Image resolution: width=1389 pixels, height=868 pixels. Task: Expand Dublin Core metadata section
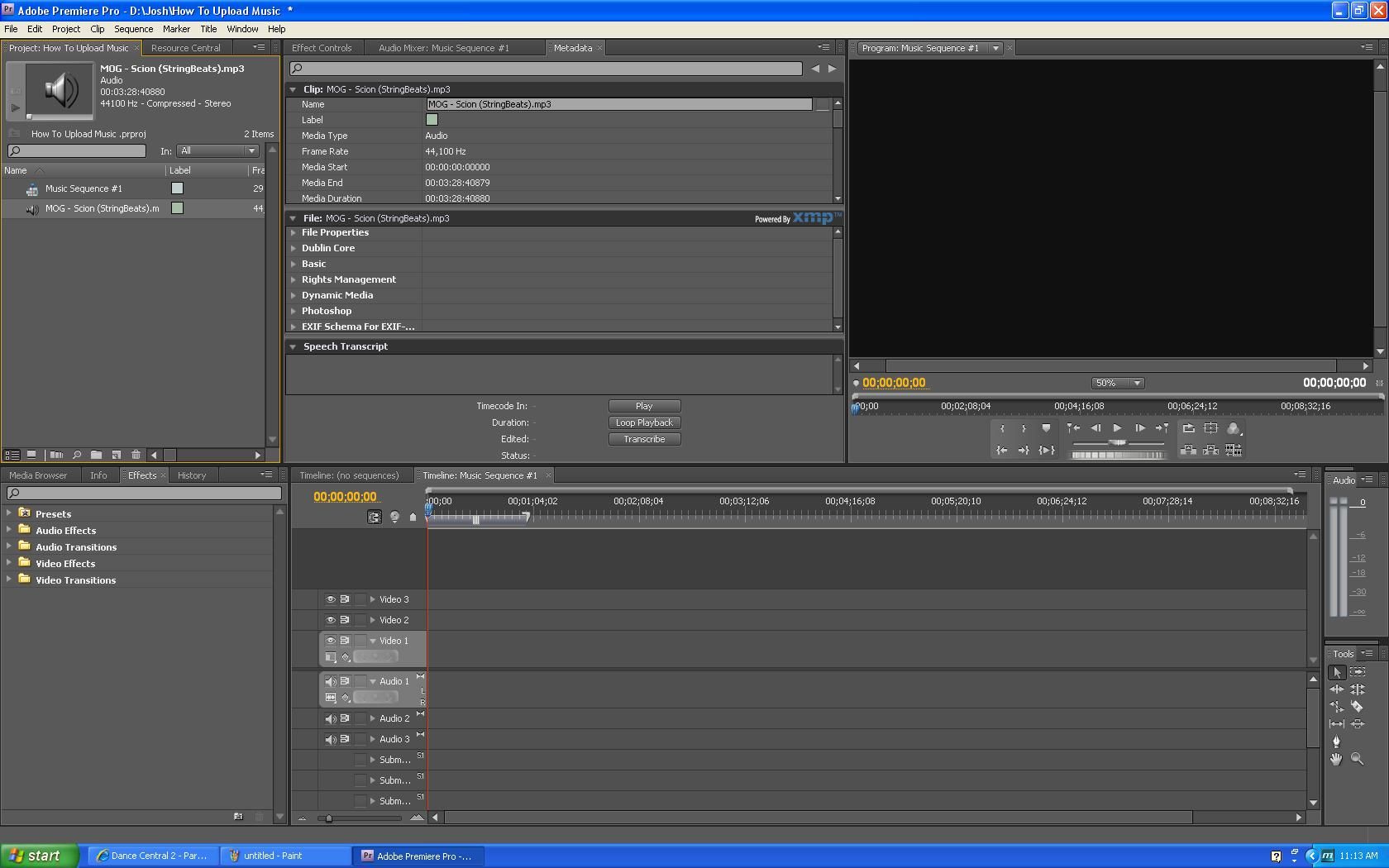click(294, 248)
